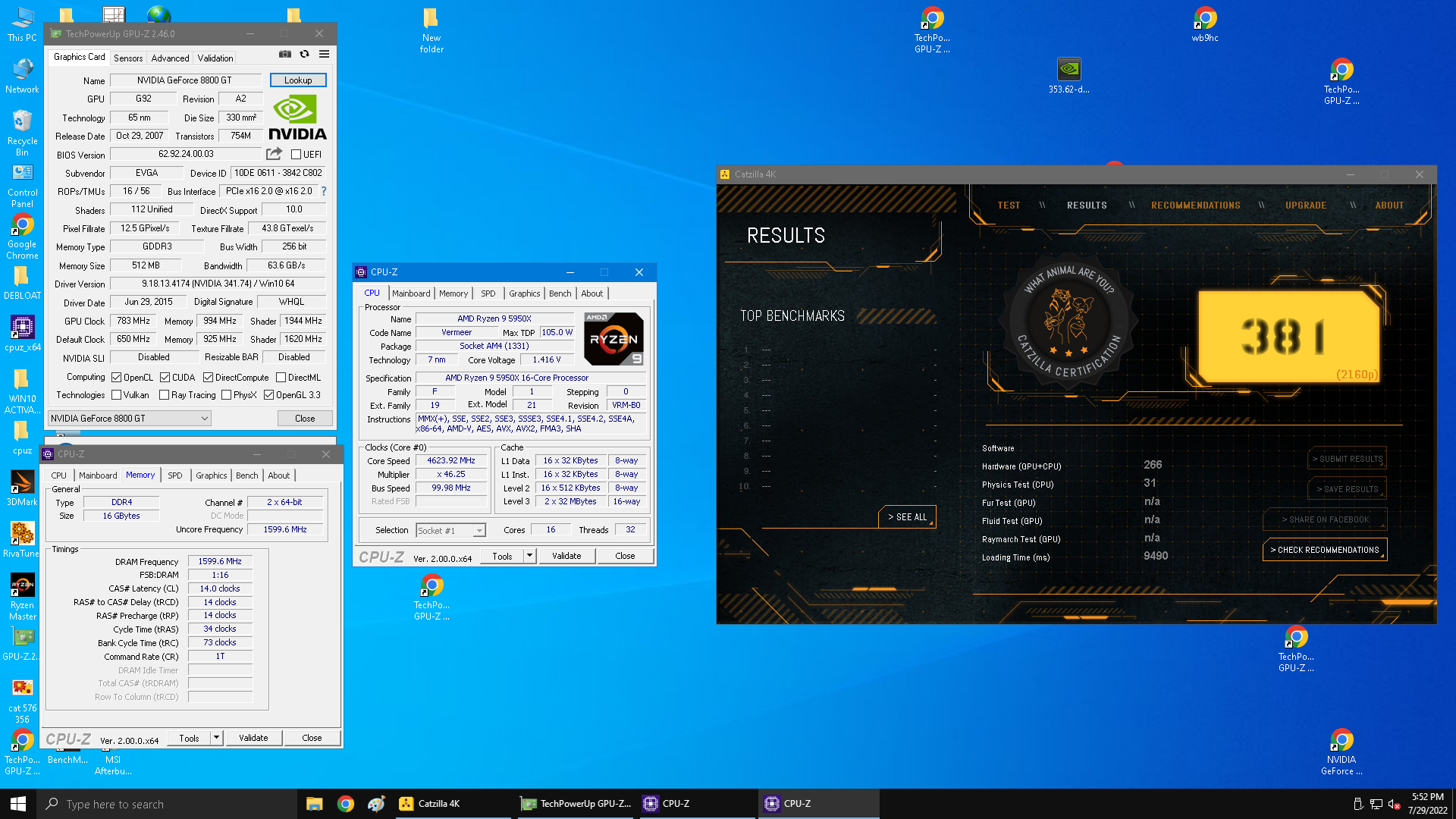Click the taskbar search box

pyautogui.click(x=167, y=804)
